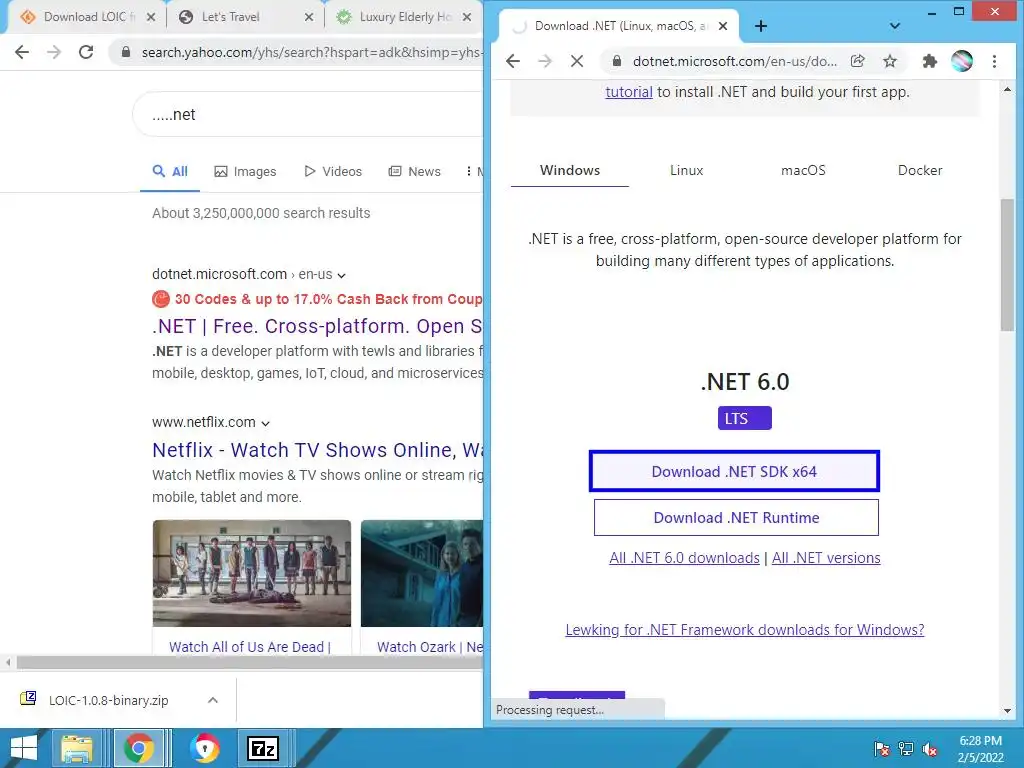Reload the Yahoo search page
This screenshot has width=1024, height=768.
(86, 52)
